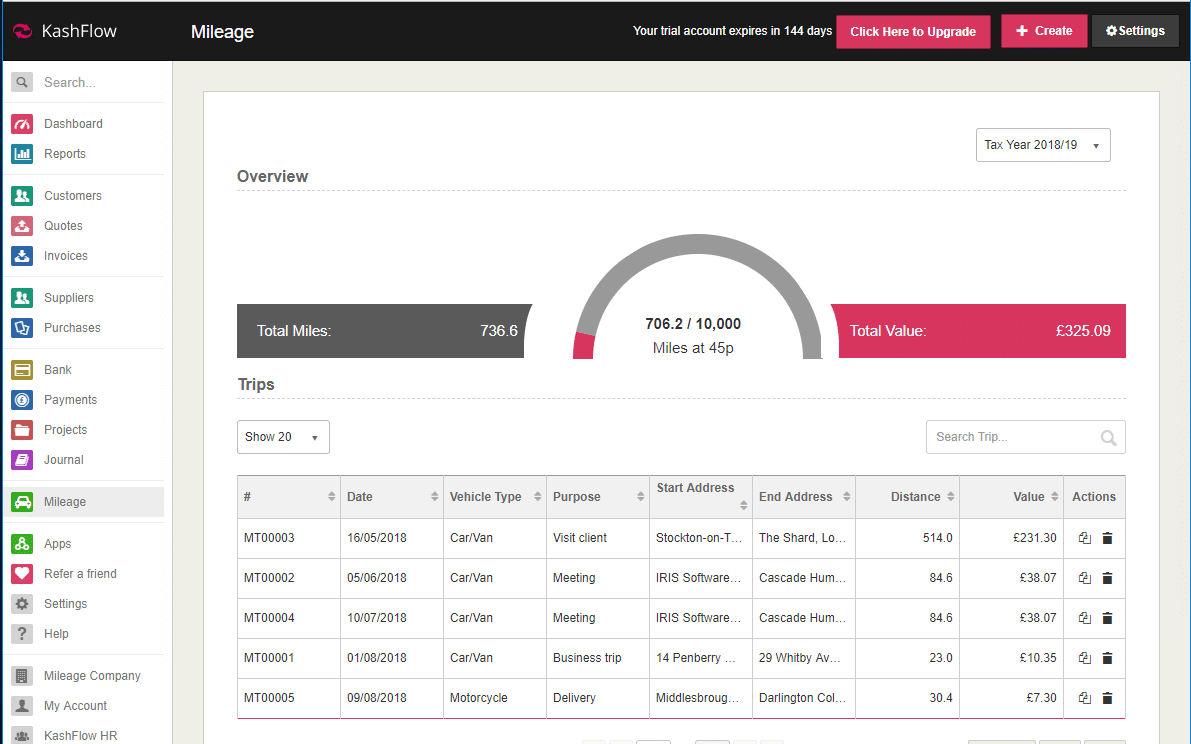This screenshot has height=744, width=1191.
Task: Open Projects in the sidebar menu
Action: coord(66,430)
